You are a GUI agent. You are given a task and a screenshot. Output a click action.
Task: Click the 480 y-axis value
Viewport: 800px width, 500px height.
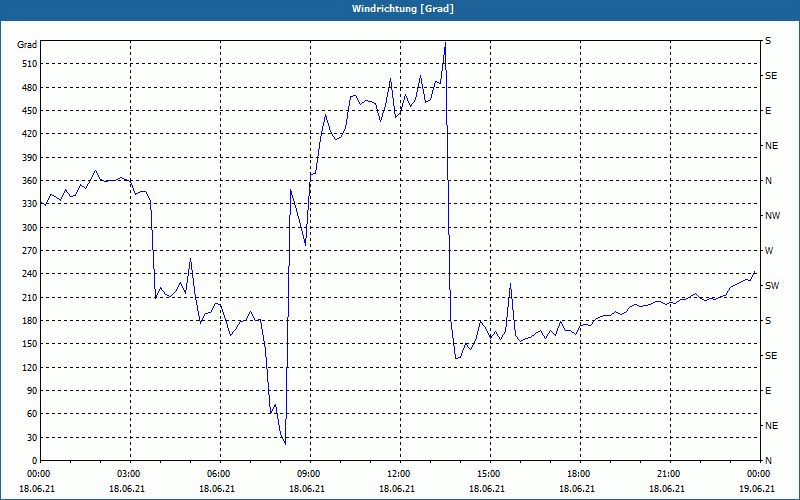(30, 87)
